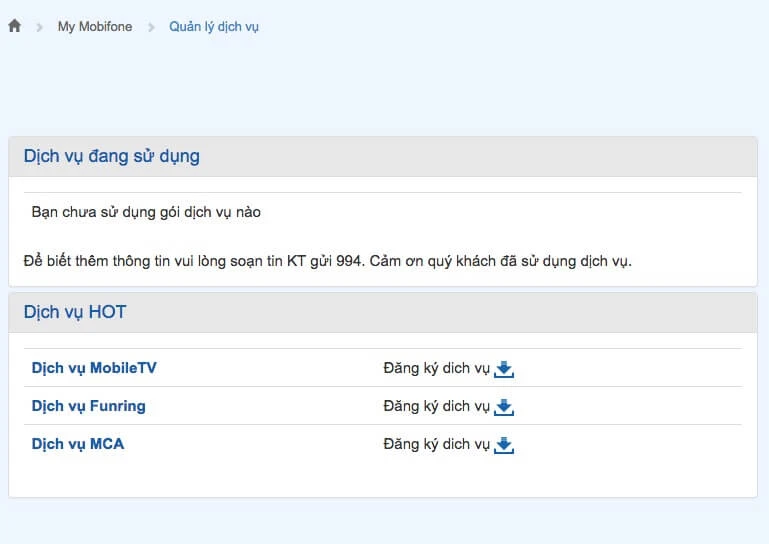
Task: Click Đăng ký dich vụ text for Funring
Action: (x=436, y=406)
